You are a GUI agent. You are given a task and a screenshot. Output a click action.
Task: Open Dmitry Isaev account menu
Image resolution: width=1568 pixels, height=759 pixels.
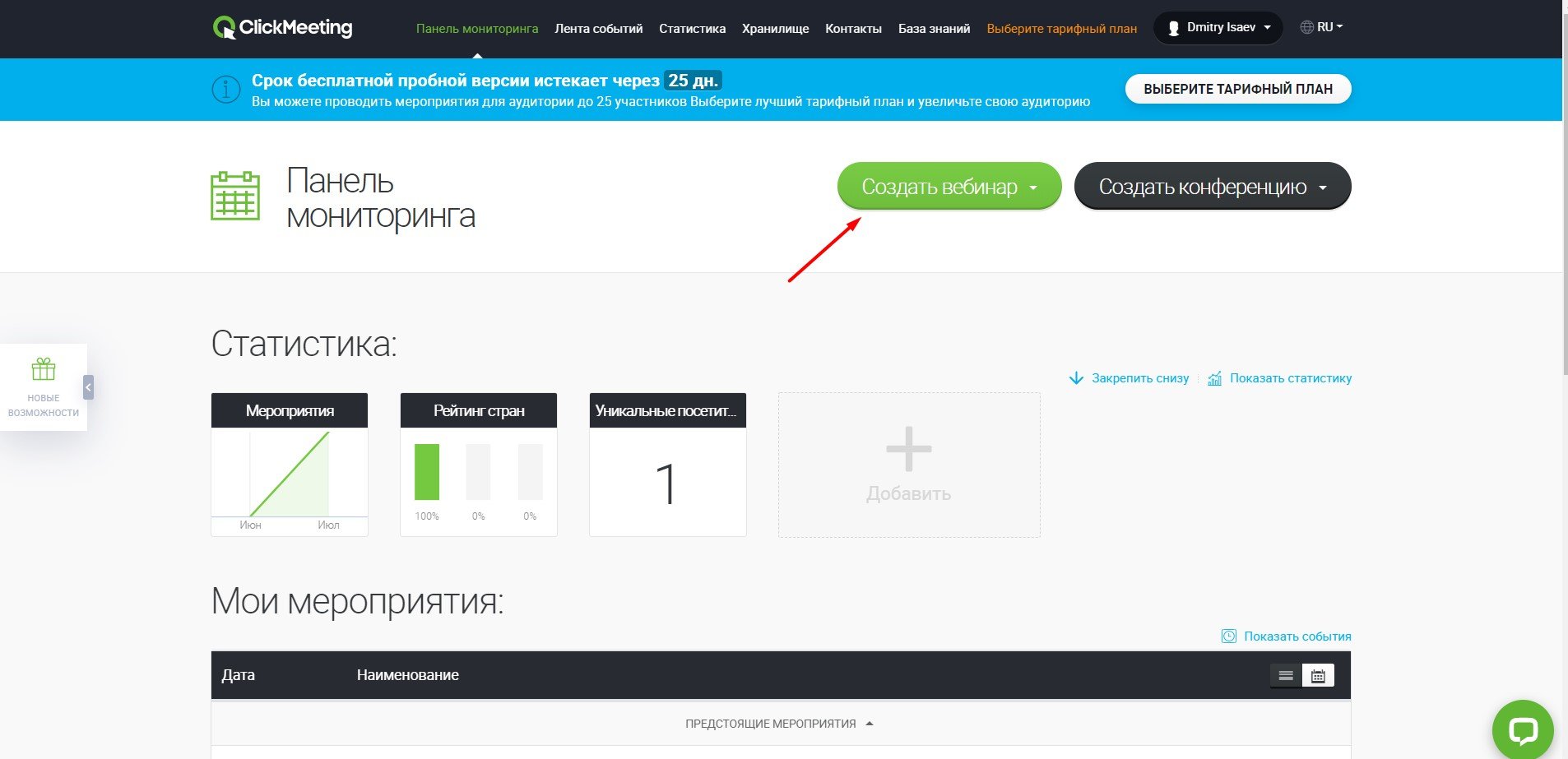(x=1218, y=28)
